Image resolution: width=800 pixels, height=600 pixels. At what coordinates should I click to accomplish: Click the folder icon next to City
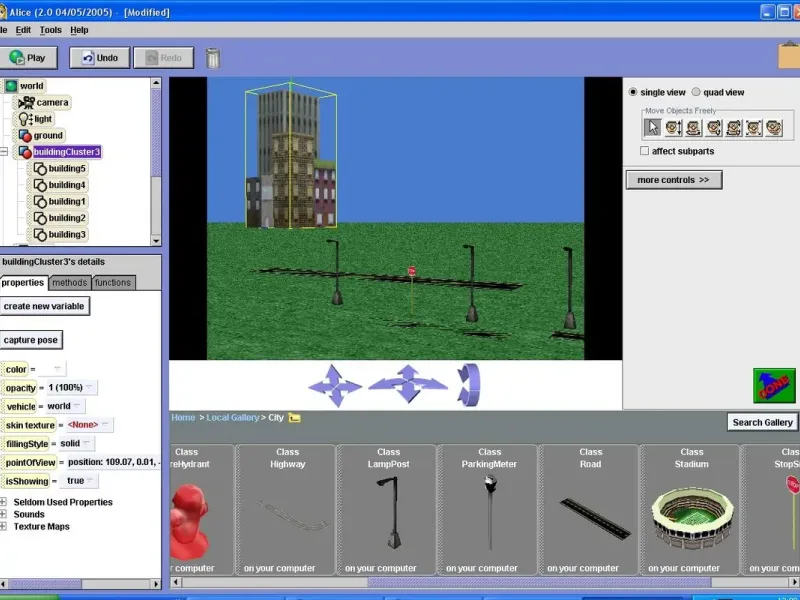pyautogui.click(x=294, y=418)
